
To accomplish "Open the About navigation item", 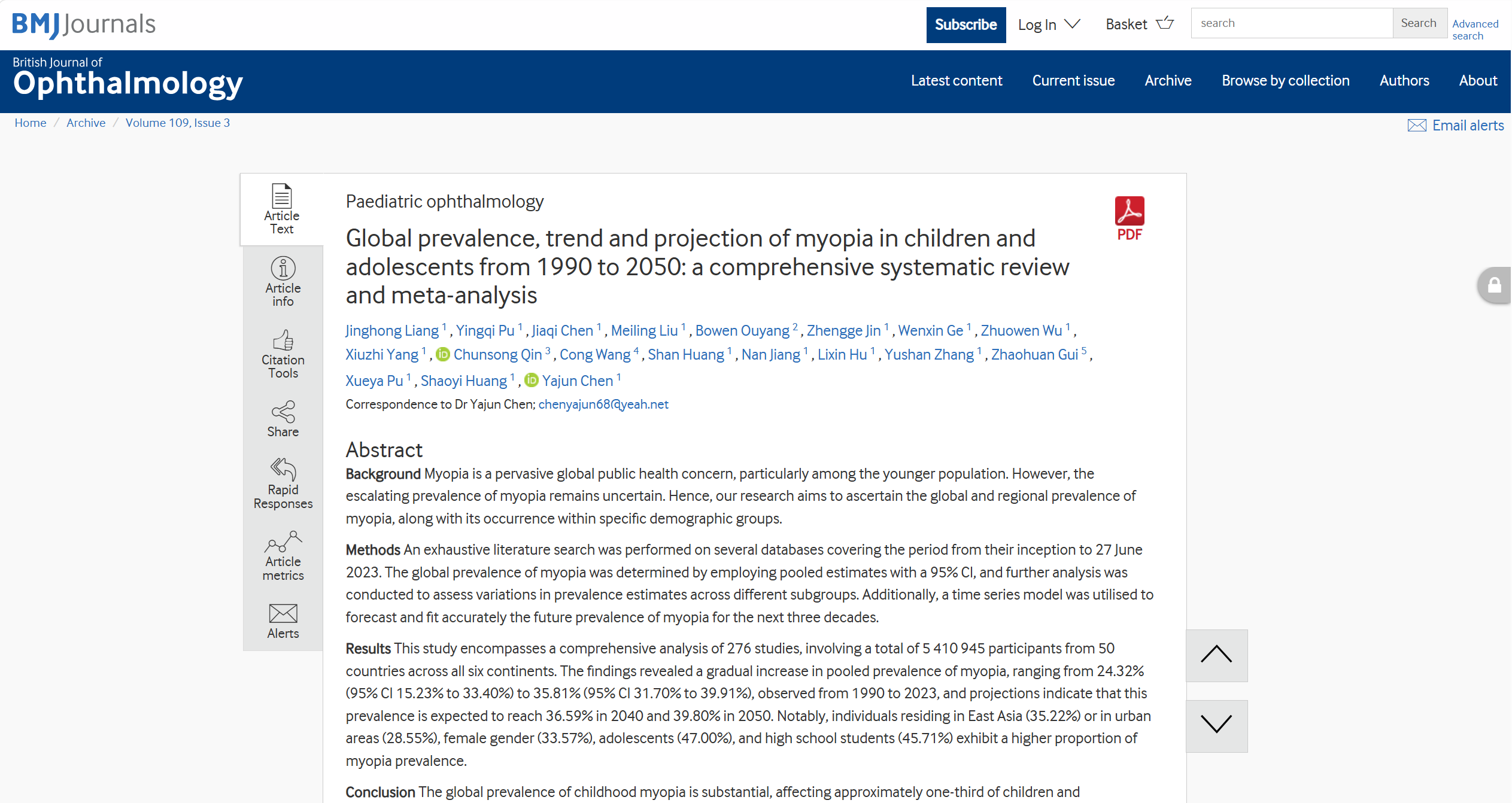I will [x=1478, y=81].
